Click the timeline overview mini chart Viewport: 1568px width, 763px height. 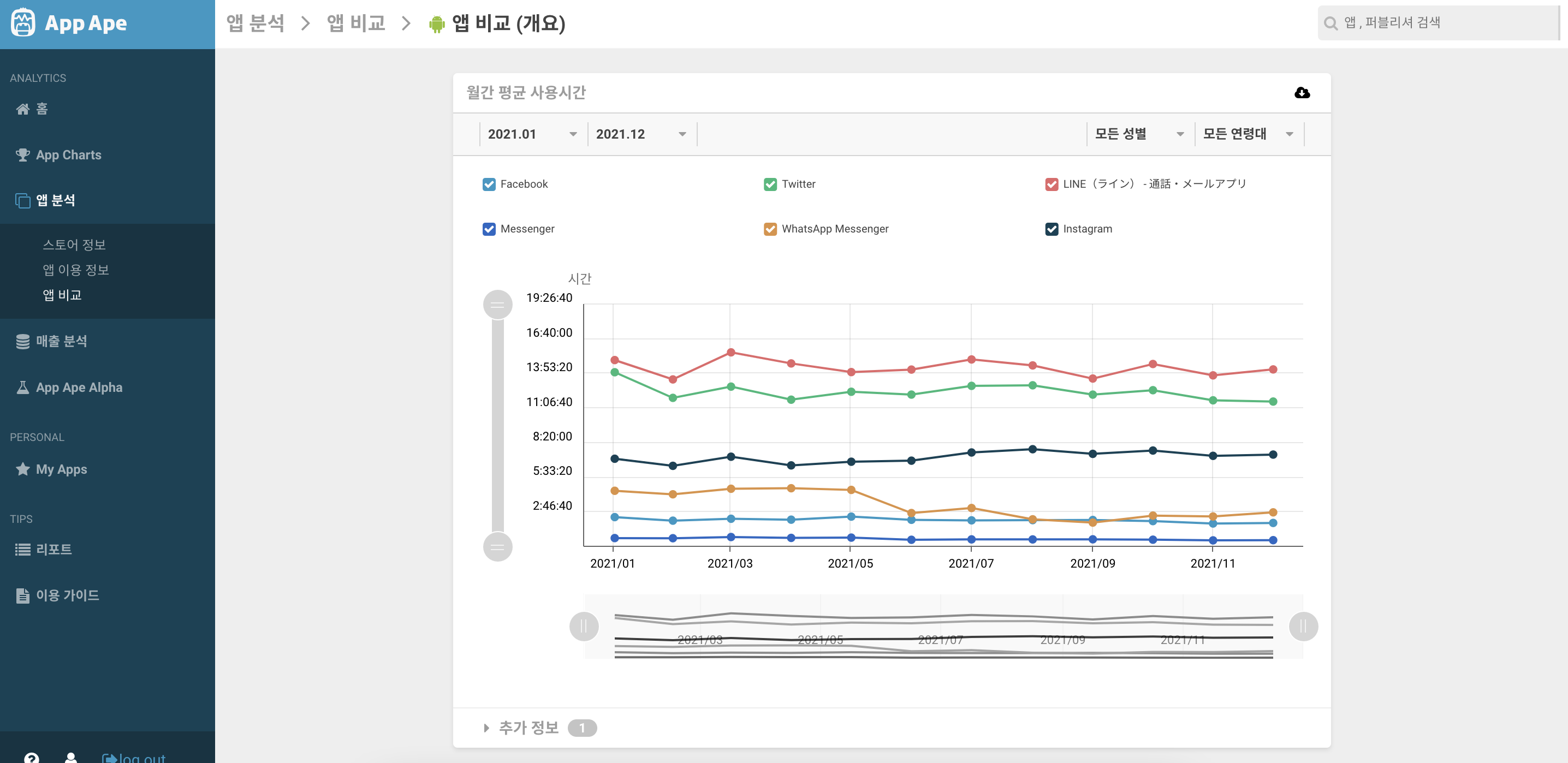[943, 627]
